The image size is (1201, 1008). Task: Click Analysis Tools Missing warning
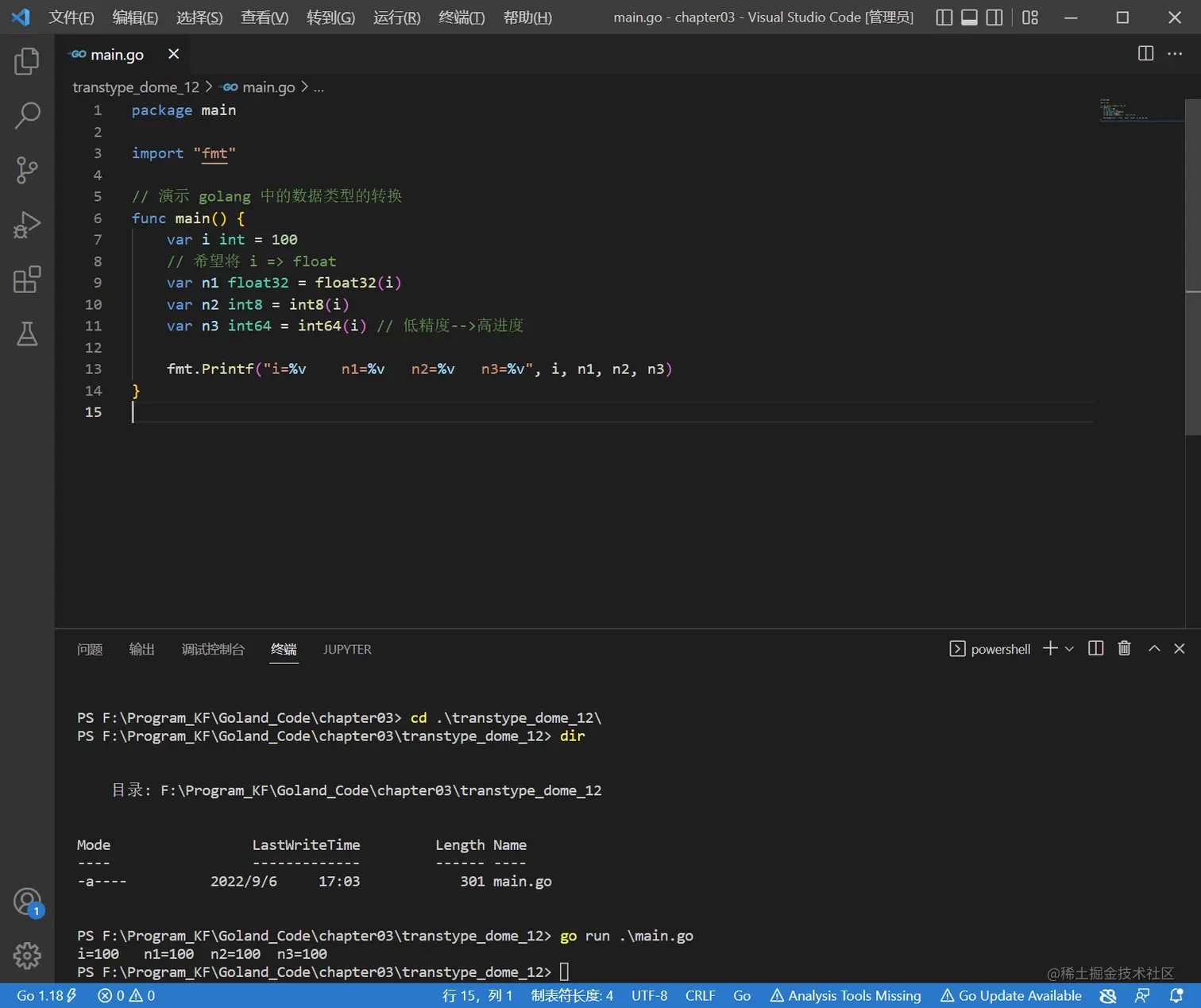845,995
